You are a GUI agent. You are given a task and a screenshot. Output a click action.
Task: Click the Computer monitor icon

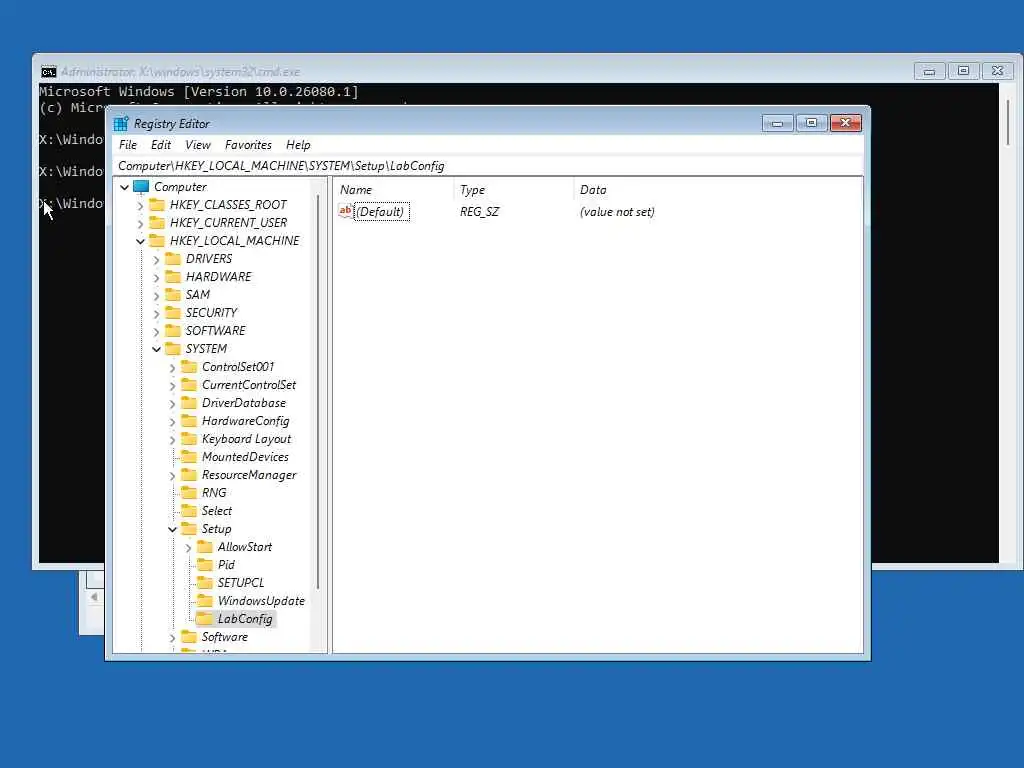[141, 187]
